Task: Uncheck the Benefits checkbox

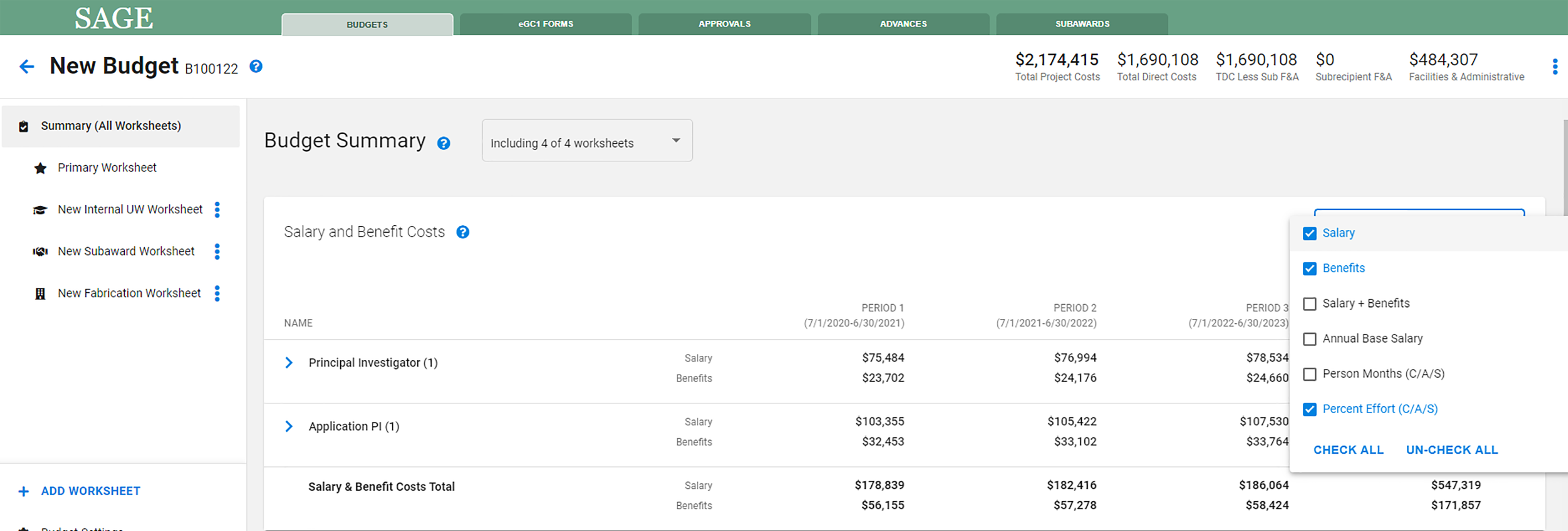Action: point(1310,269)
